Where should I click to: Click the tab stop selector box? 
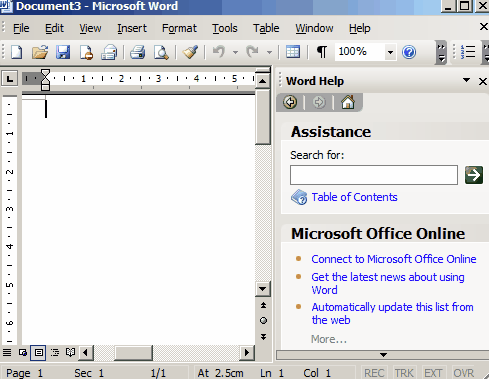(x=10, y=79)
